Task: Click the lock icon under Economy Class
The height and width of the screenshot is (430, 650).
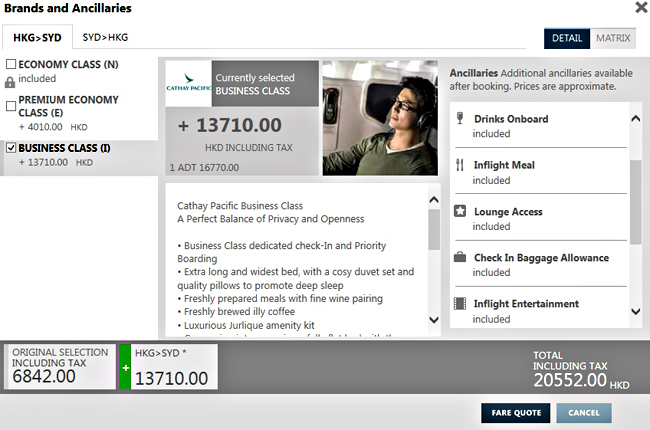Action: pos(10,82)
